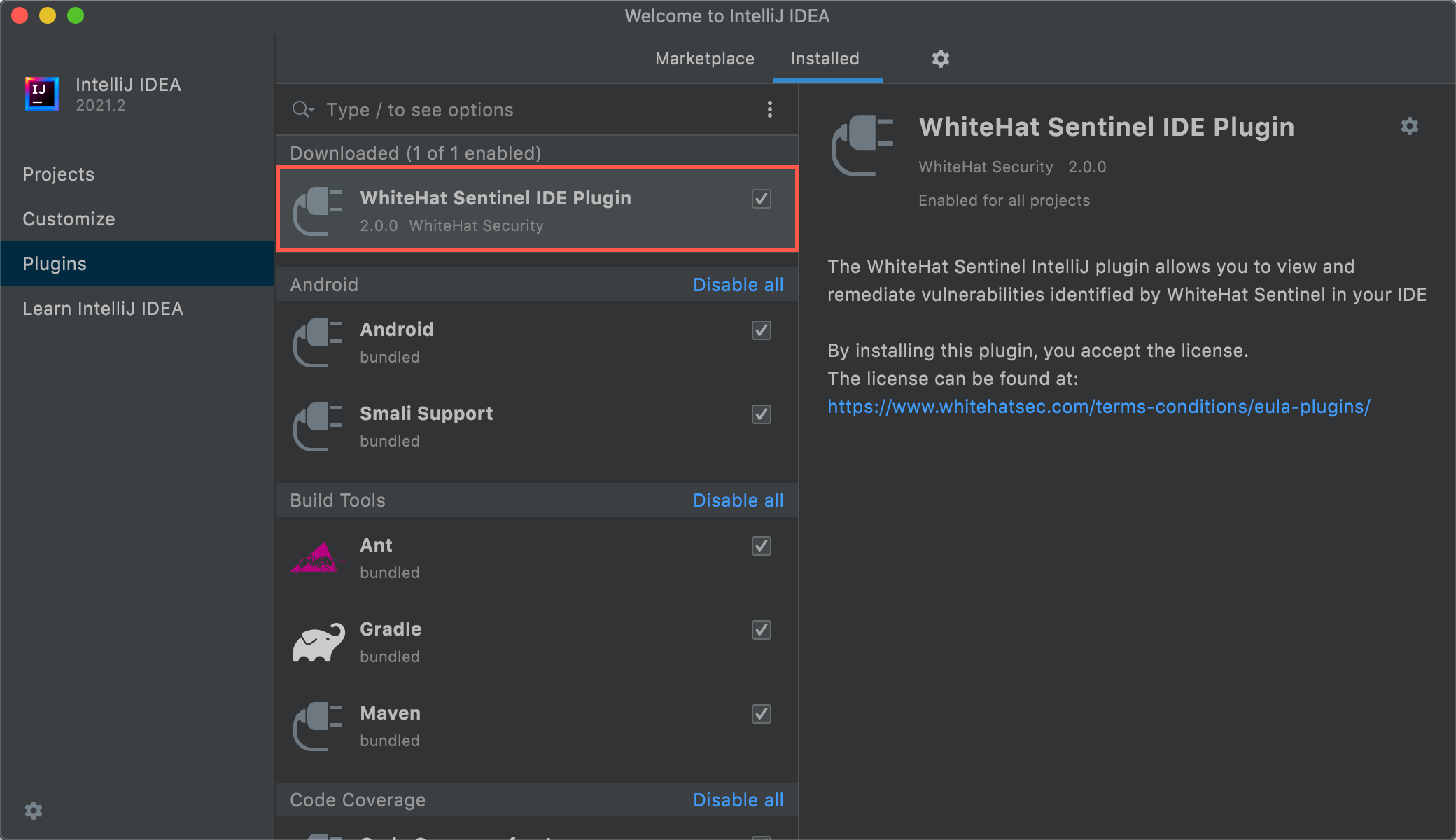Click the WhiteHat Security vendor label in details
Screen dimensions: 1456x840
pos(986,167)
